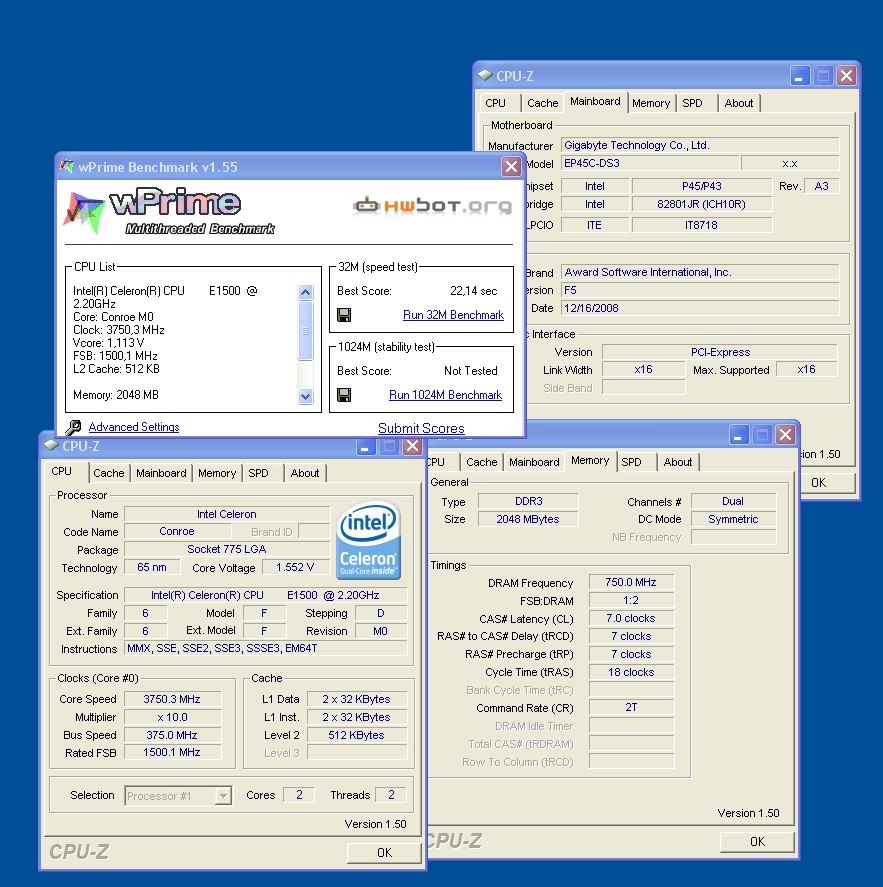Screen dimensions: 883x887
Task: Minimize the CPU-Z Memory window
Action: (x=739, y=434)
